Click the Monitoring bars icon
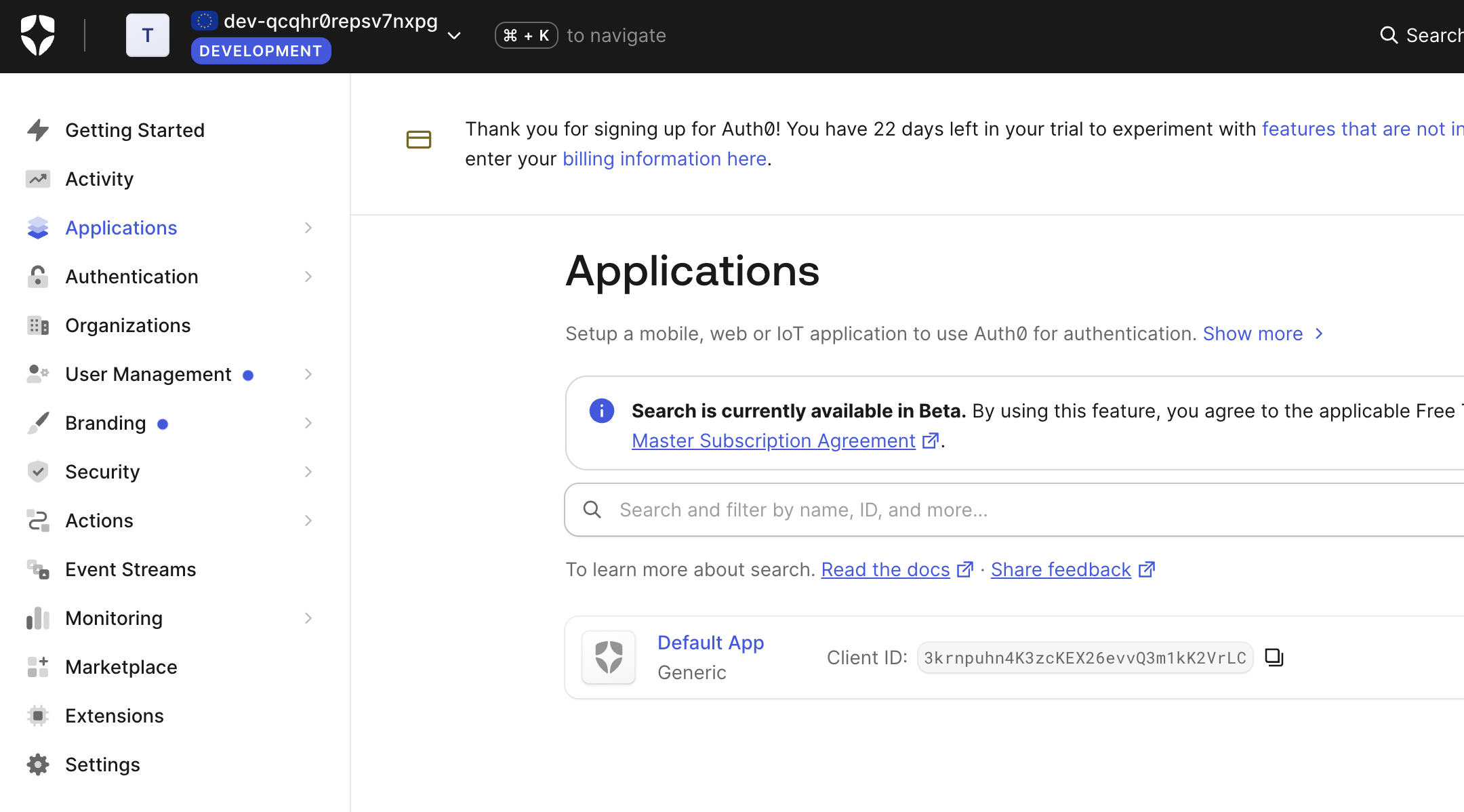Screen dimensions: 1464x812 pyautogui.click(x=38, y=618)
